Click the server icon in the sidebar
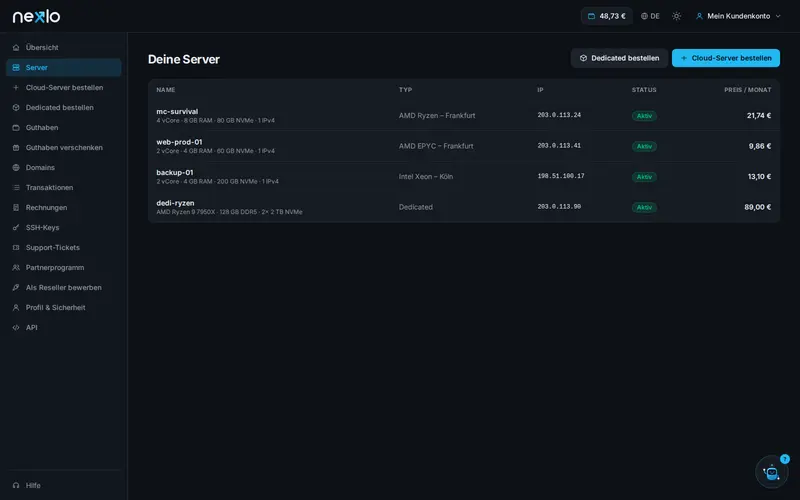Screen dimensions: 800x500 pyautogui.click(x=16, y=67)
